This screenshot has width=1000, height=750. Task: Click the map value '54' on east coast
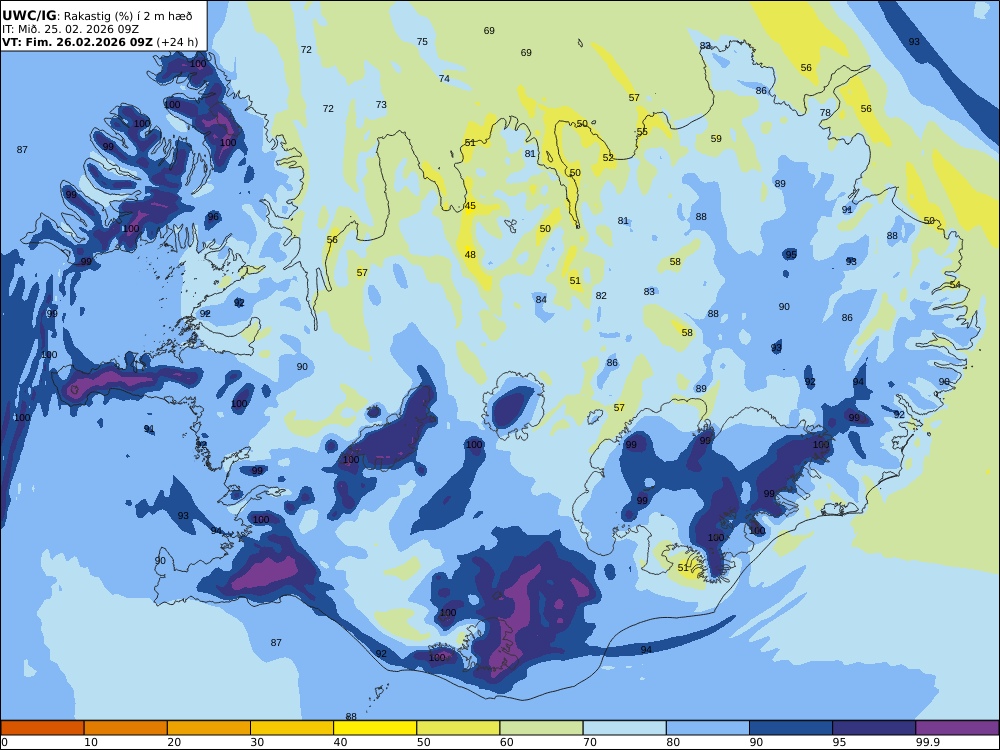[x=955, y=284]
